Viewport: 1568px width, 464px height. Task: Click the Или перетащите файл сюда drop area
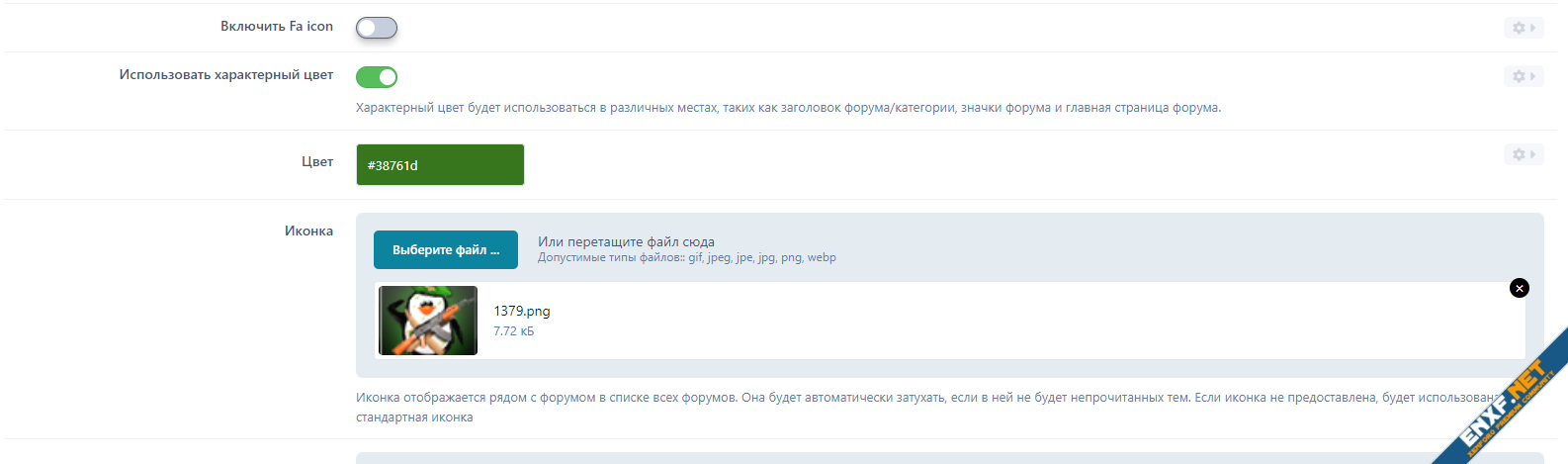[x=626, y=241]
